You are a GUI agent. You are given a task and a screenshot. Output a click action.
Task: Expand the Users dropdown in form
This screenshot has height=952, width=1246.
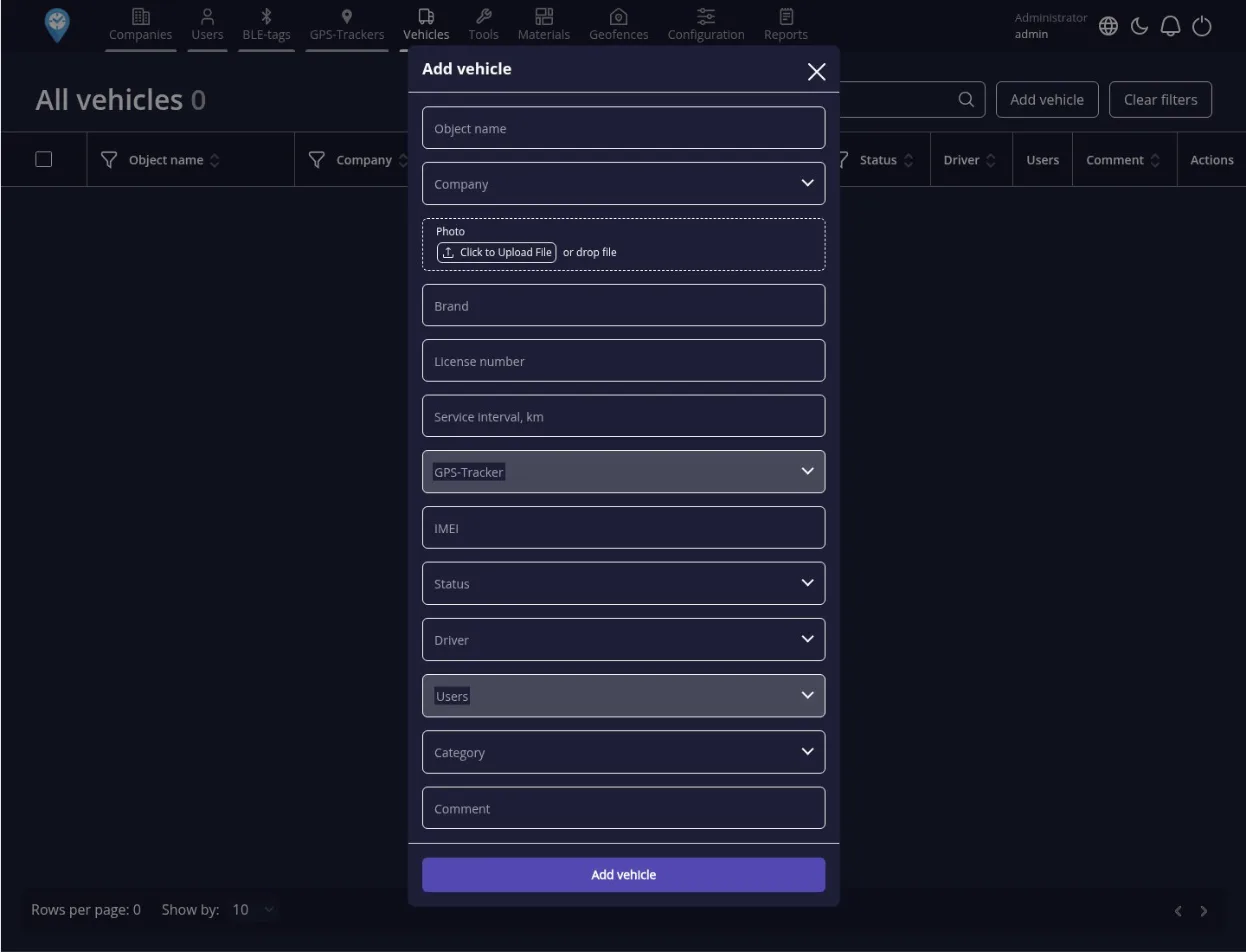pos(623,696)
